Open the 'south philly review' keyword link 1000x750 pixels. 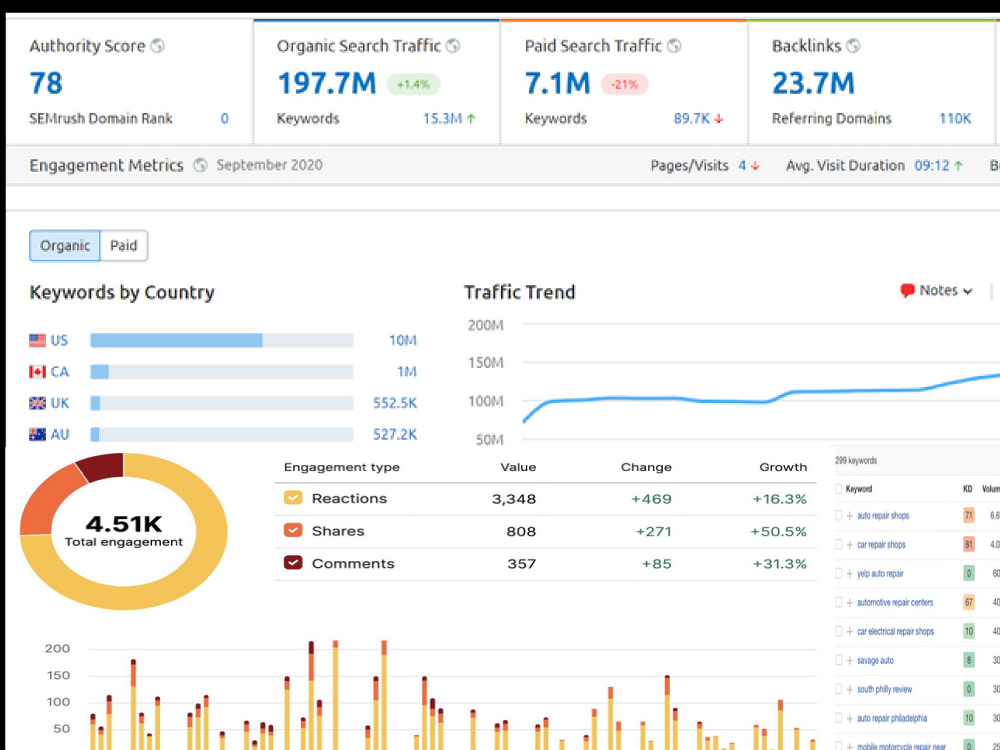pos(885,689)
